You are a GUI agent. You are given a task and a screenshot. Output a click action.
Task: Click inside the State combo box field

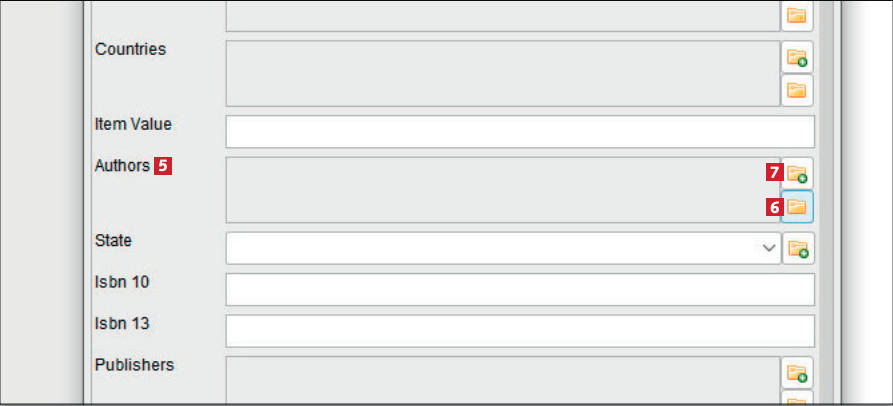tap(490, 248)
